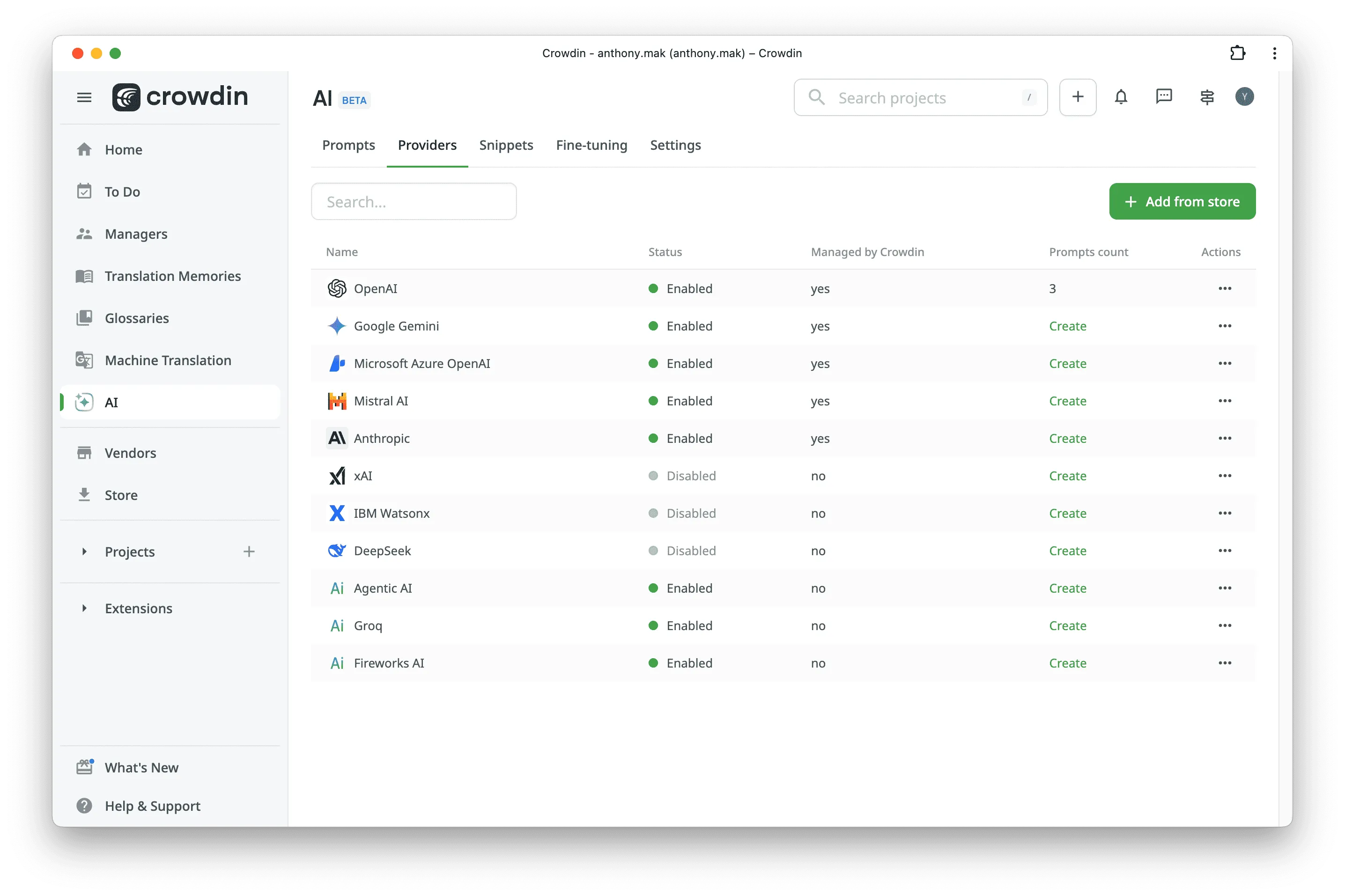The height and width of the screenshot is (896, 1345).
Task: Open the Glossaries section
Action: (x=137, y=318)
